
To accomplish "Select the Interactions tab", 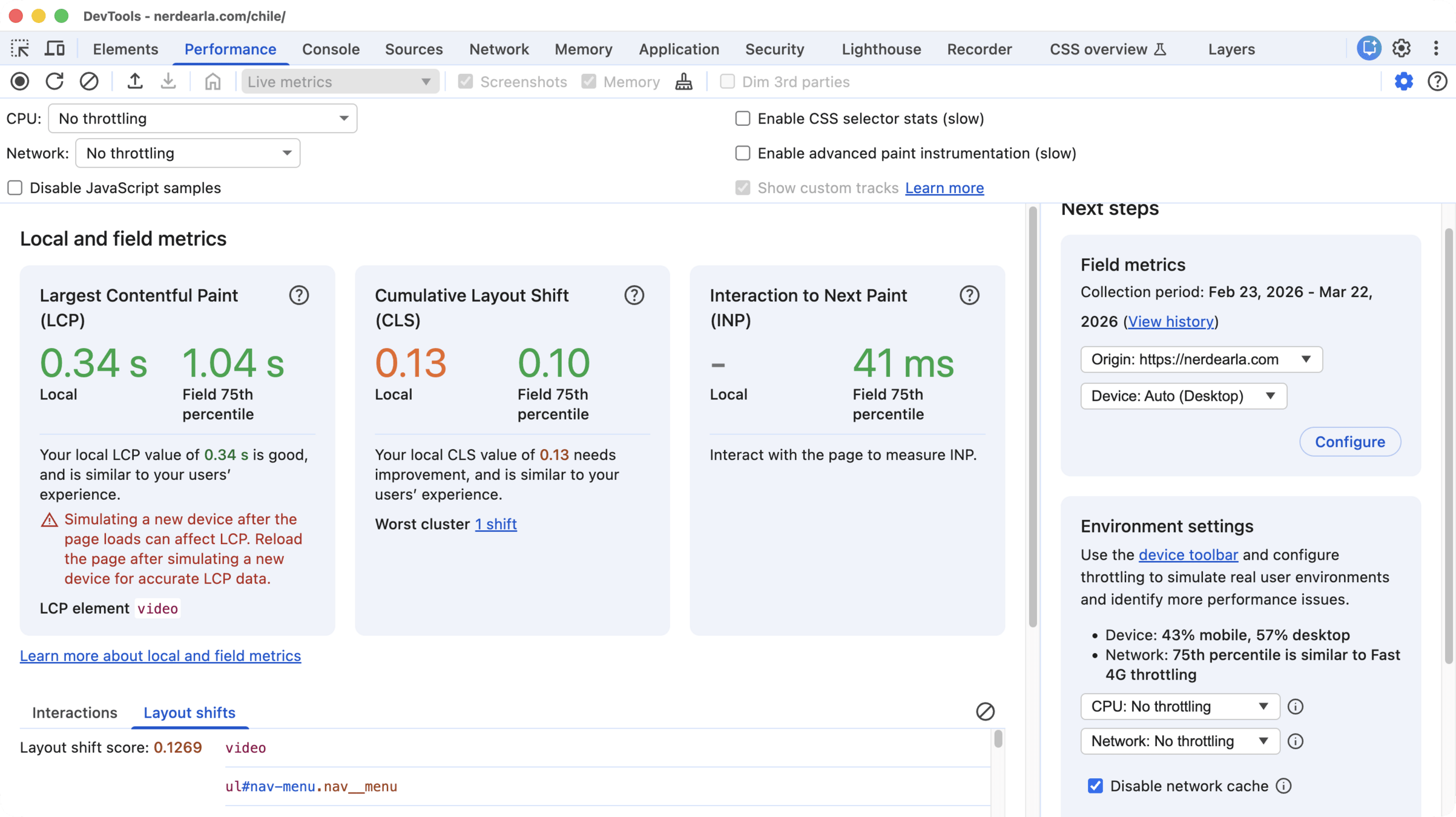I will tap(74, 712).
